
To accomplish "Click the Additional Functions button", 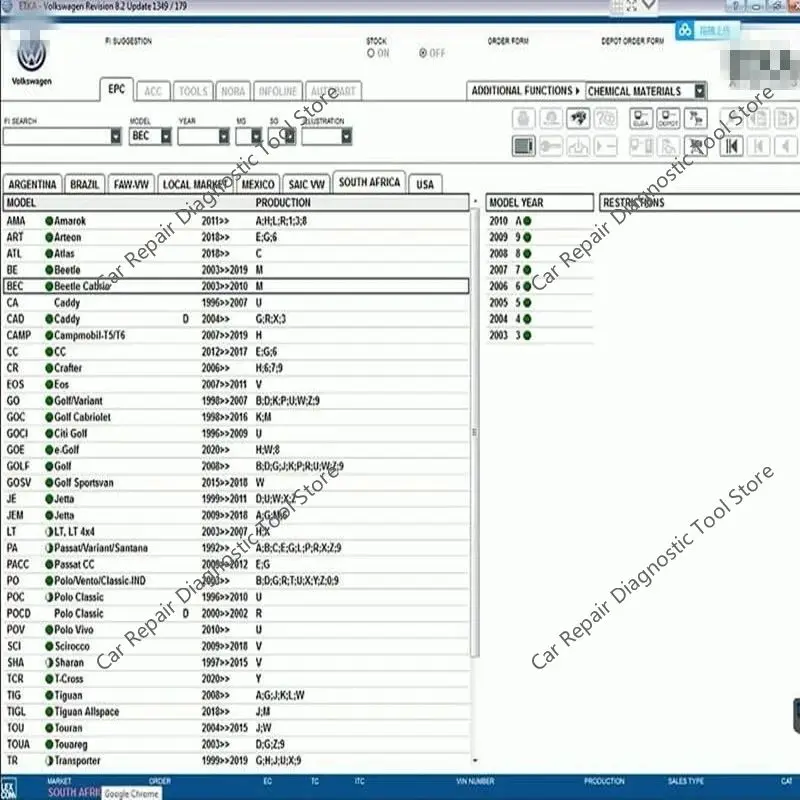I will [524, 91].
